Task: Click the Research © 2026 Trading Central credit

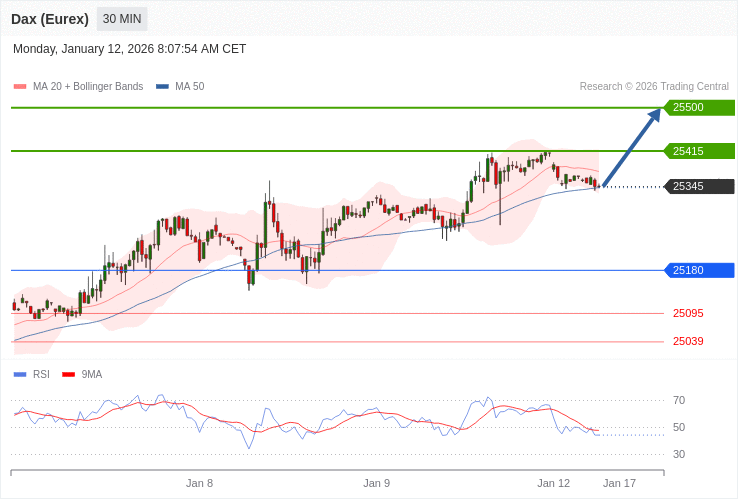Action: tap(654, 87)
